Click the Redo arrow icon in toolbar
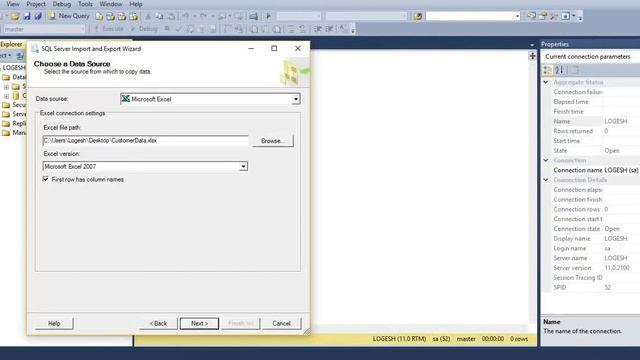 [x=203, y=16]
